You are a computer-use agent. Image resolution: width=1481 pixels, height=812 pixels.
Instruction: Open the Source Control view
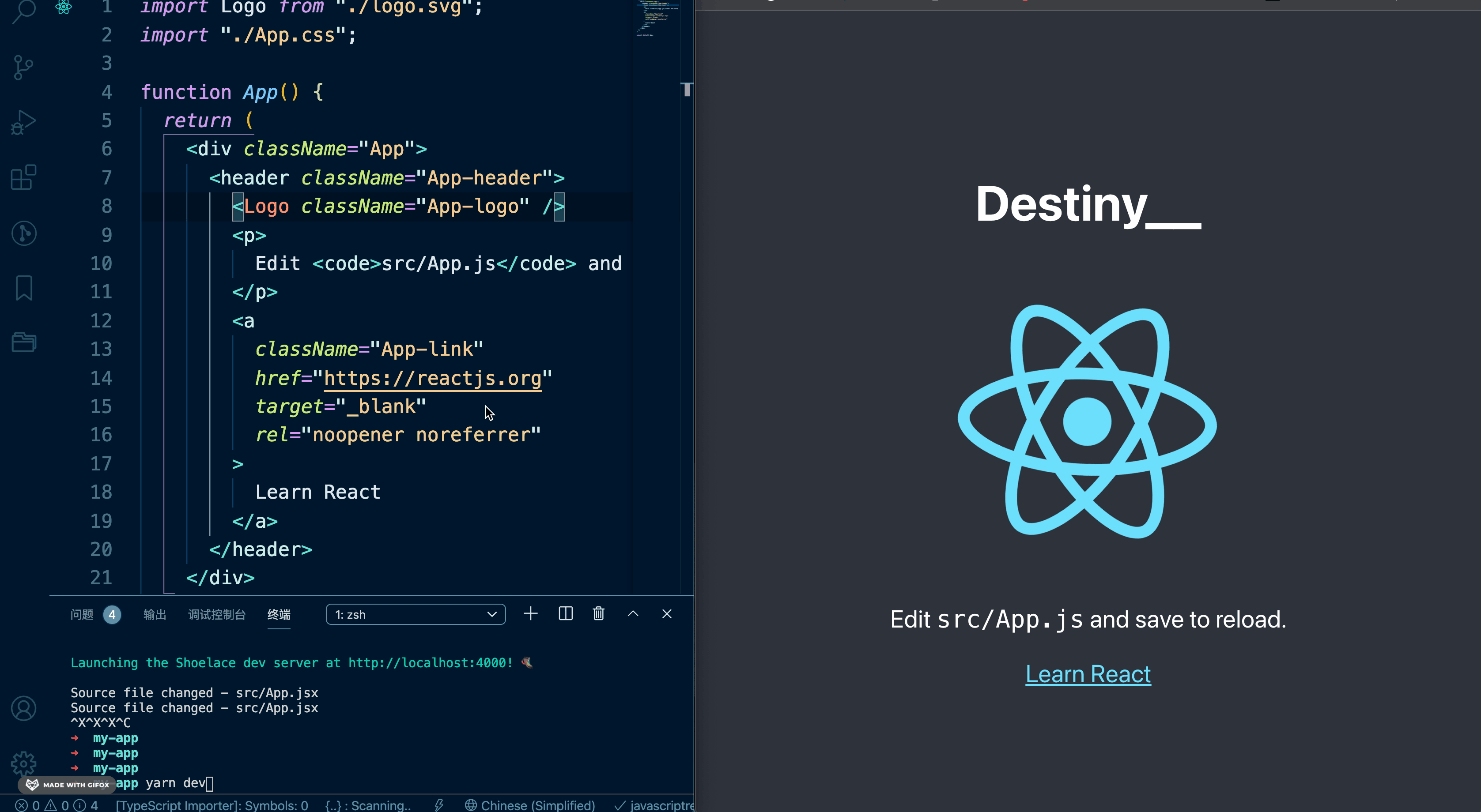[x=23, y=67]
